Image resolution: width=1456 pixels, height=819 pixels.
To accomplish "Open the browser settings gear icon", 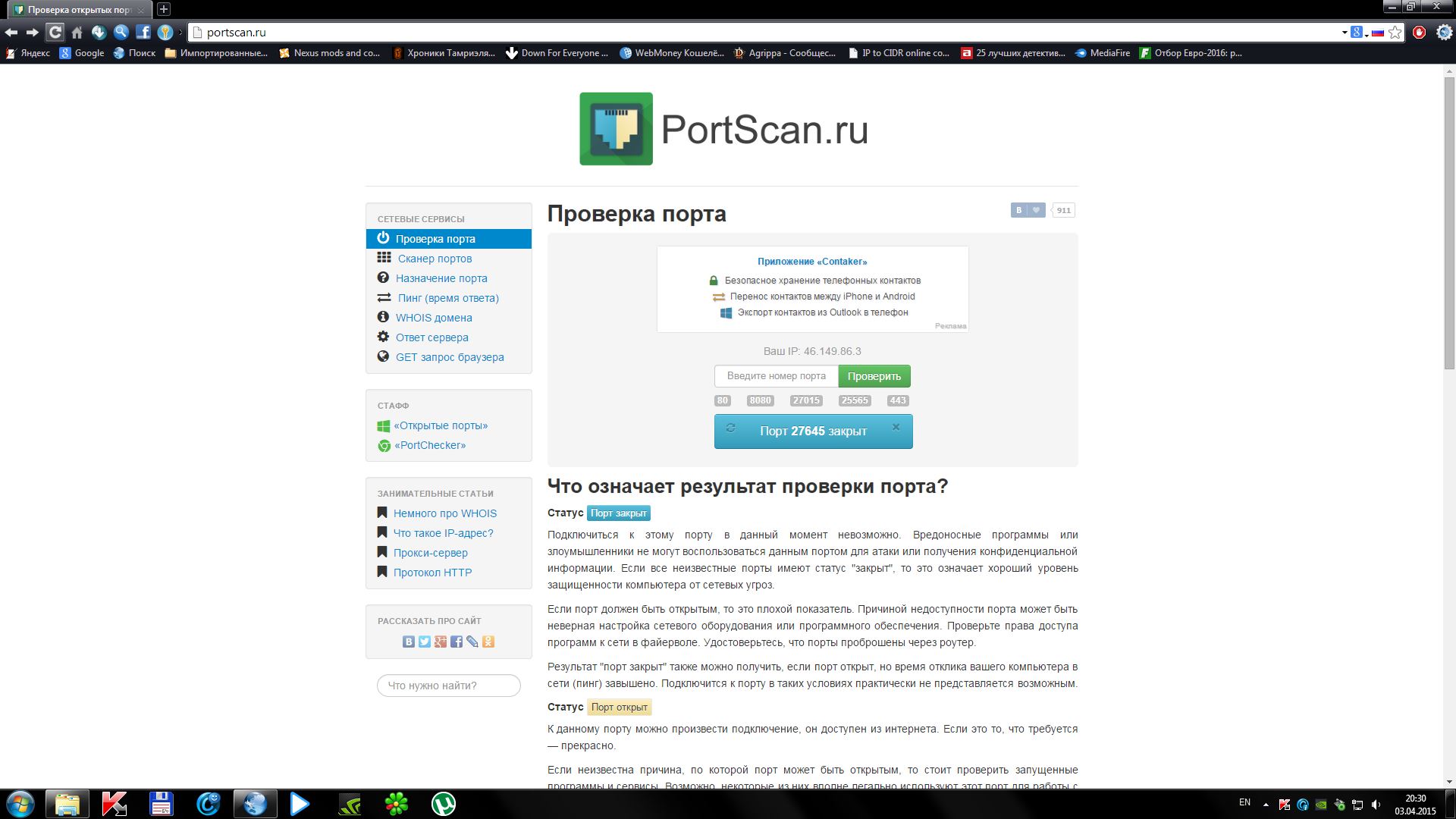I will click(x=1444, y=32).
